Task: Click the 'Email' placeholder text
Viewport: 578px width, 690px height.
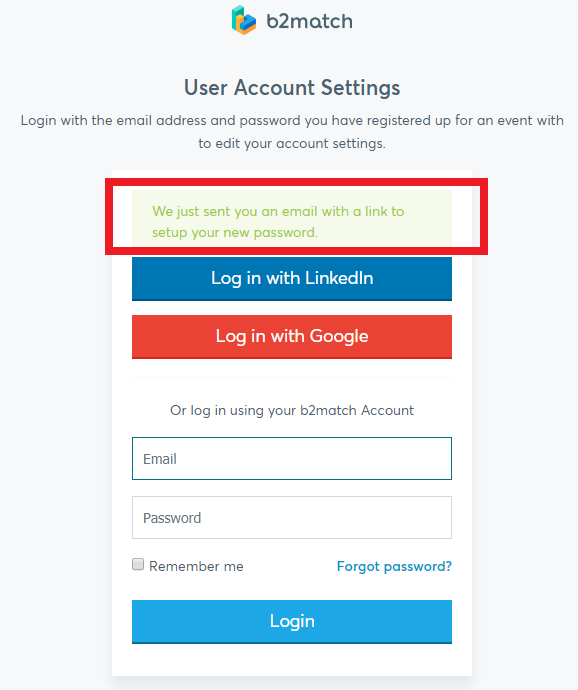Action: click(x=160, y=459)
